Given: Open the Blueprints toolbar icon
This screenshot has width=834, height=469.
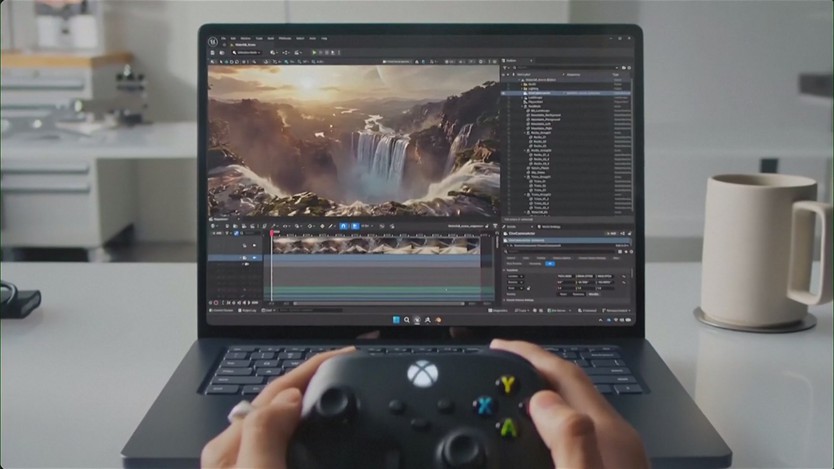Looking at the screenshot, I should point(286,53).
